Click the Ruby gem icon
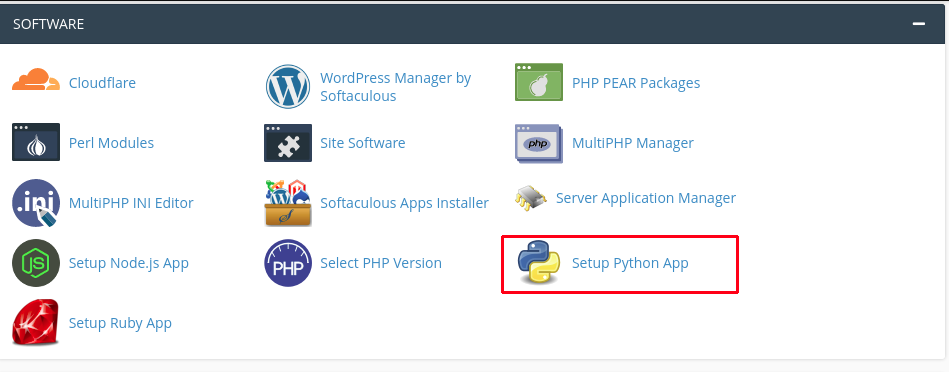Viewport: 949px width, 372px height. 36,322
